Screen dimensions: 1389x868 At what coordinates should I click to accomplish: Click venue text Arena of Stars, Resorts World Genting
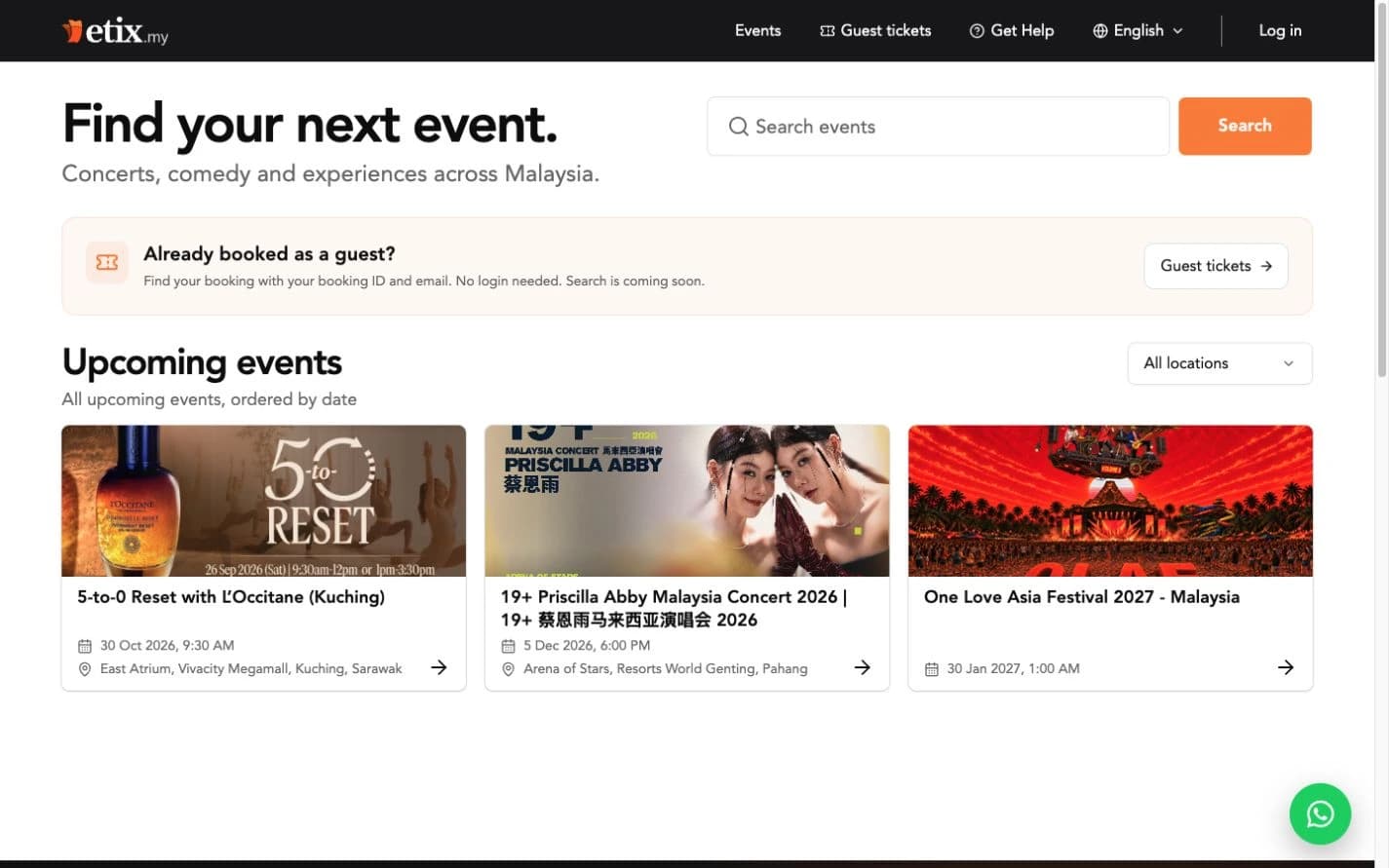click(x=666, y=669)
